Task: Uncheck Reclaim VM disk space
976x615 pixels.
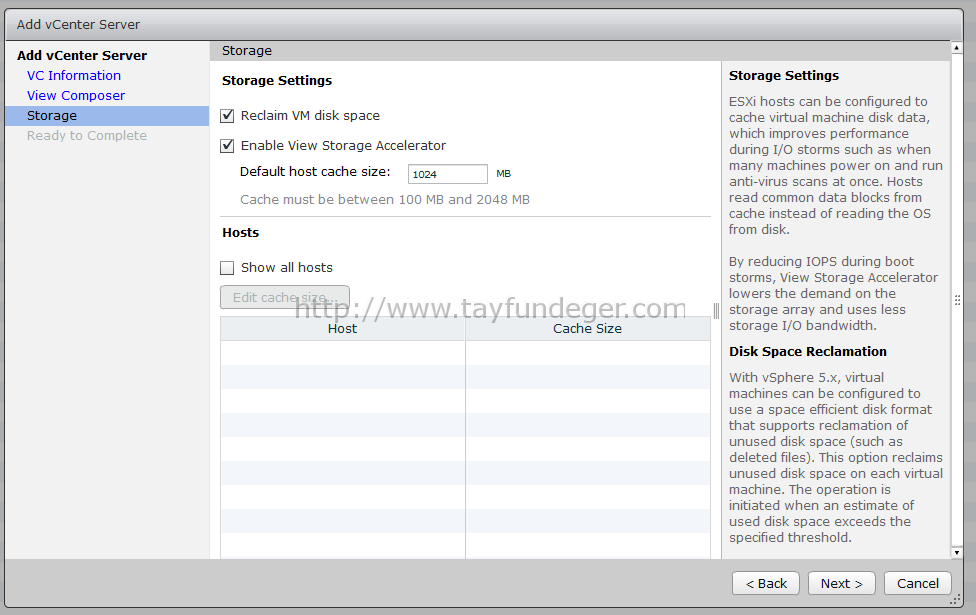Action: (227, 116)
